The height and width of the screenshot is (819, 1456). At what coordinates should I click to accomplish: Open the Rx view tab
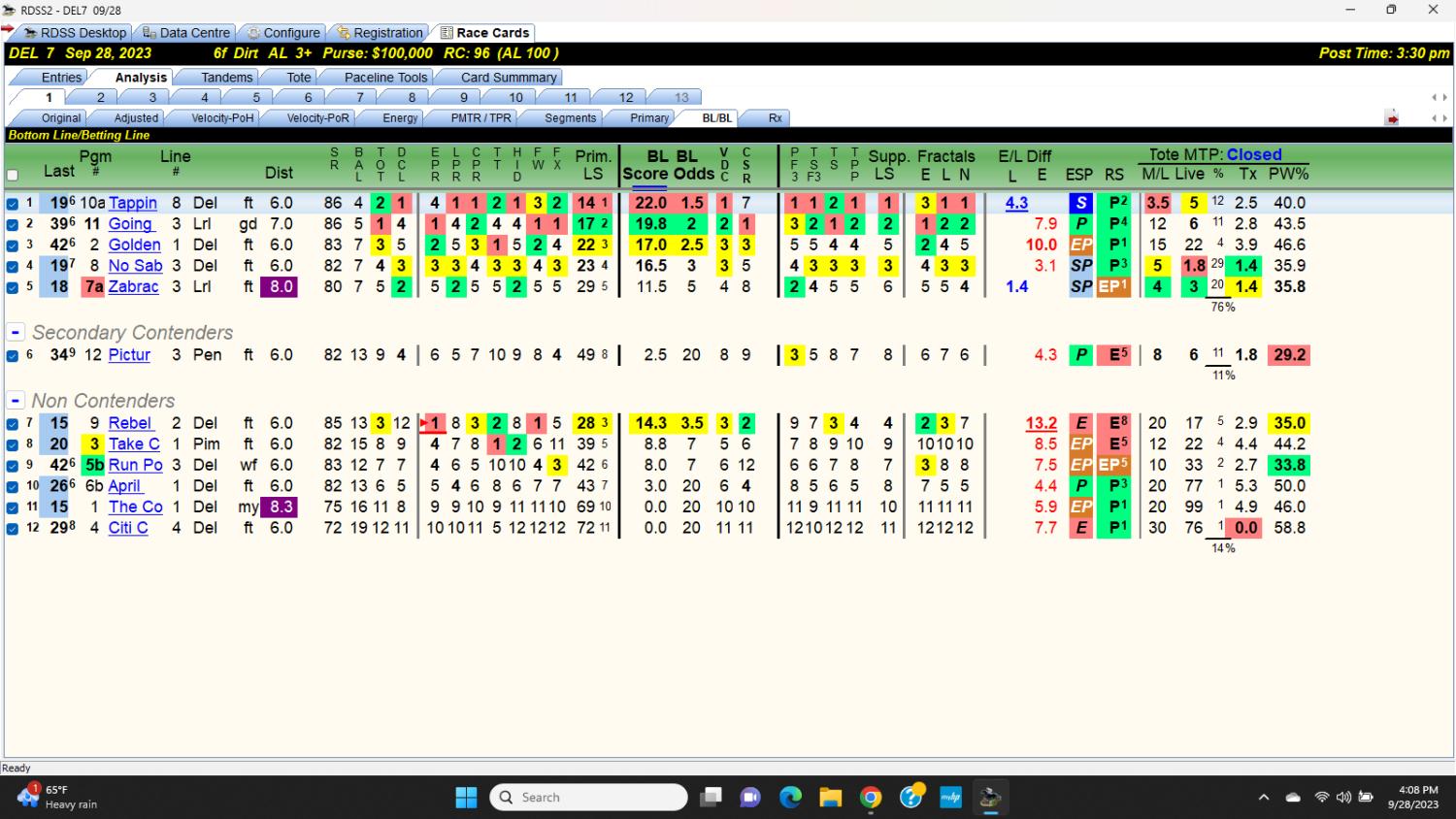point(775,117)
